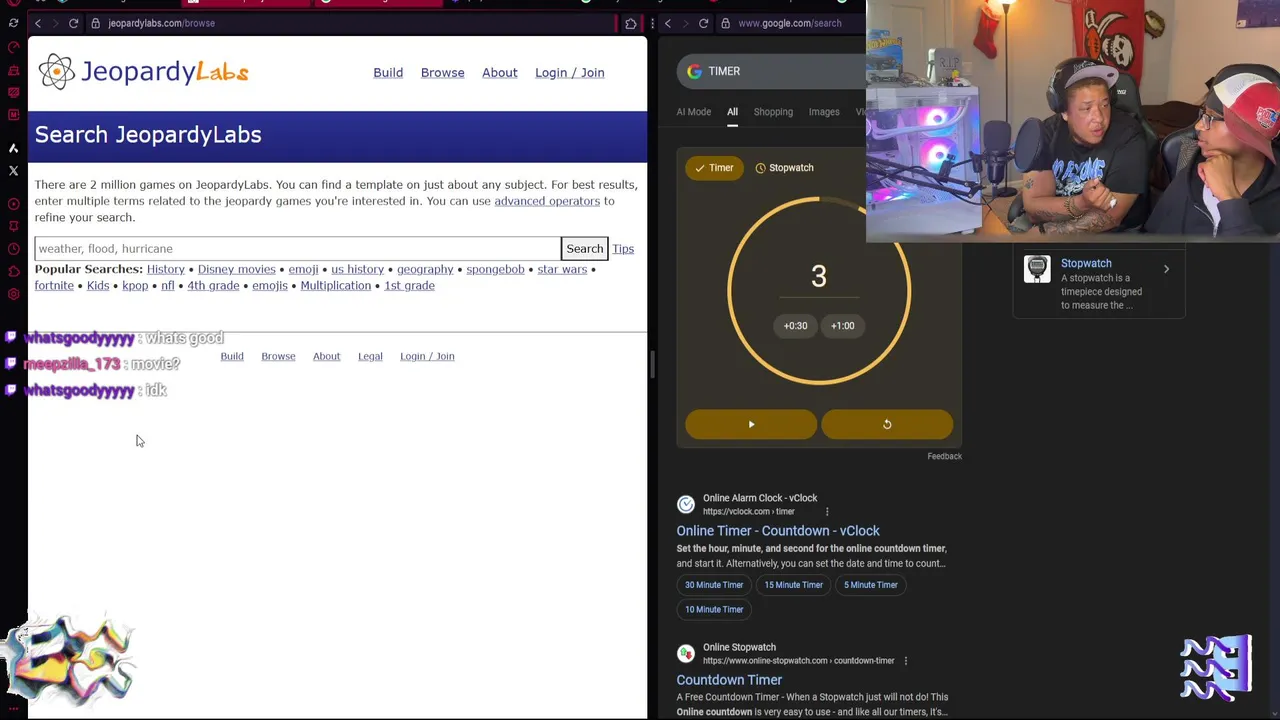Open the Tips link beside Search
This screenshot has width=1280, height=720.
pos(623,249)
